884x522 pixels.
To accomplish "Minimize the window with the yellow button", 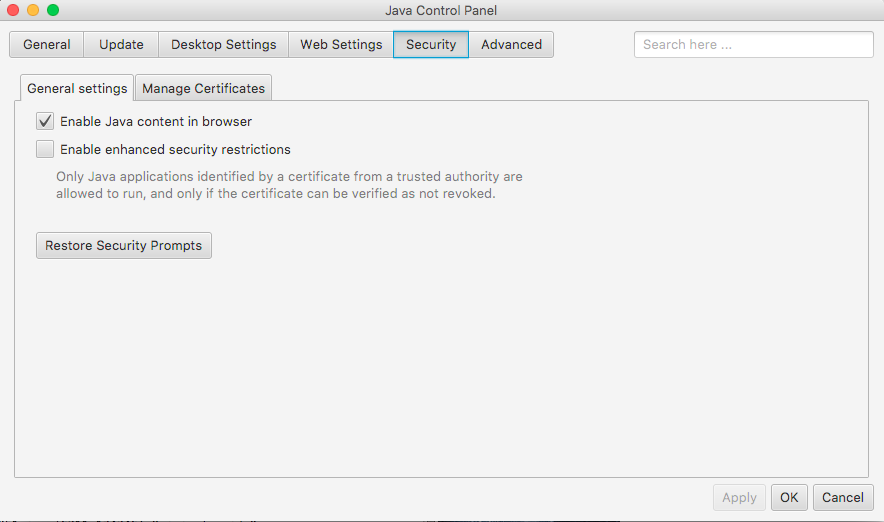I will pos(33,10).
